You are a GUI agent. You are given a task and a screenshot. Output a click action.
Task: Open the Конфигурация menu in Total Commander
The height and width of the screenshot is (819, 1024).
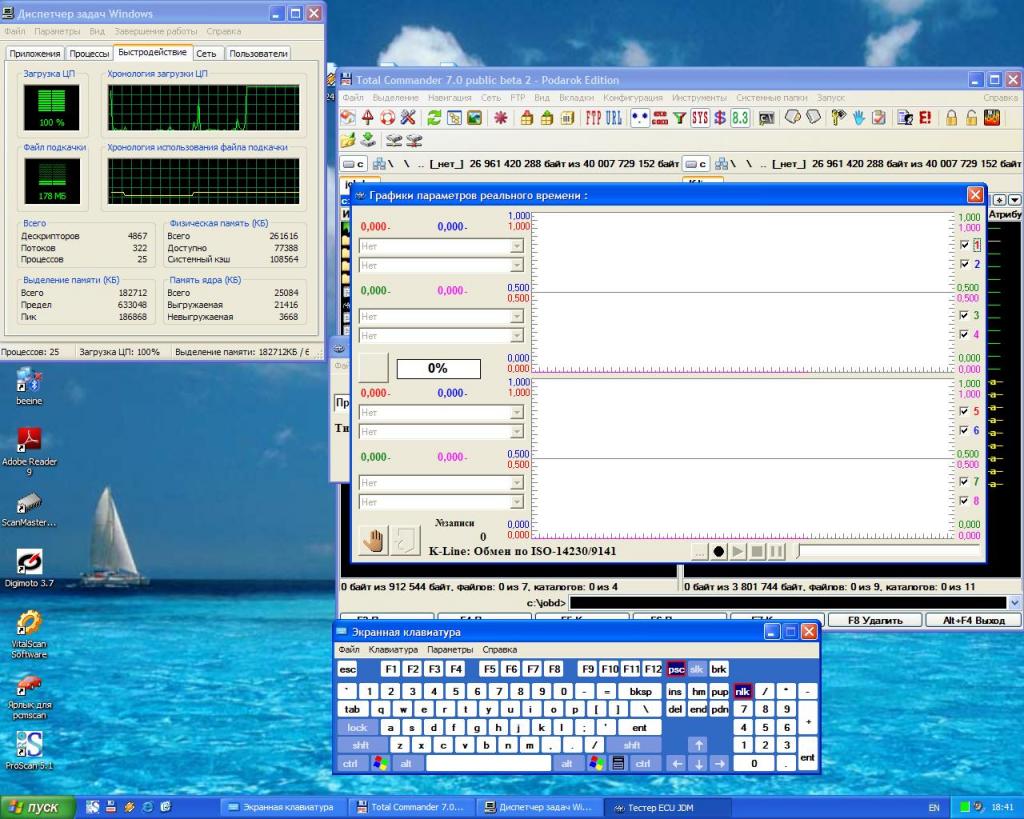pyautogui.click(x=632, y=98)
